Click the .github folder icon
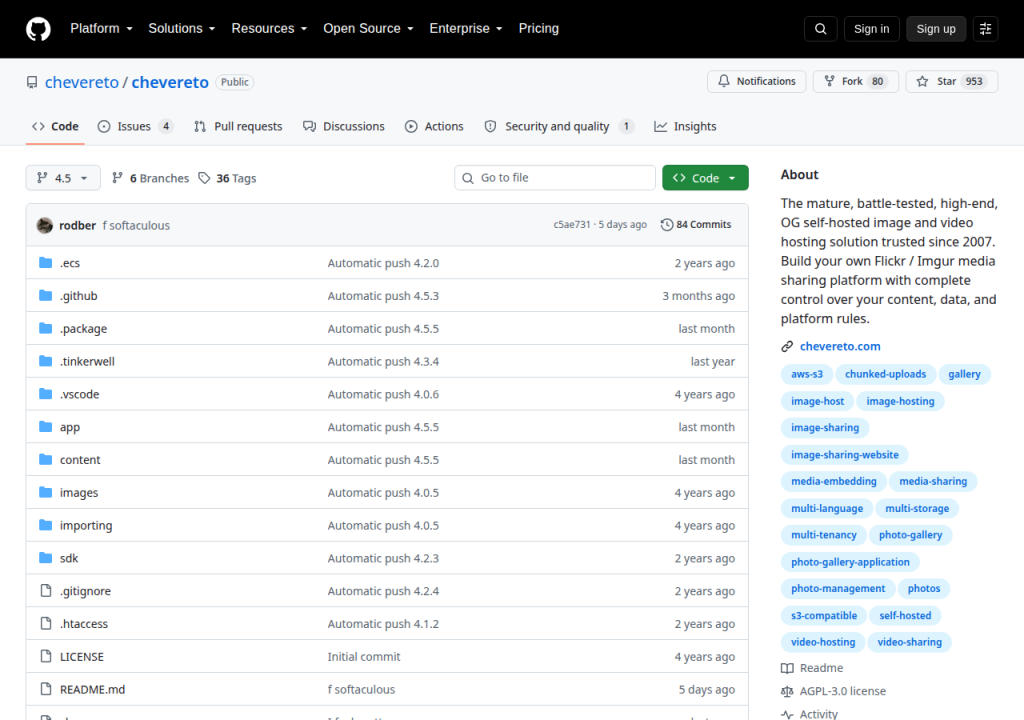Image resolution: width=1024 pixels, height=720 pixels. [x=45, y=295]
